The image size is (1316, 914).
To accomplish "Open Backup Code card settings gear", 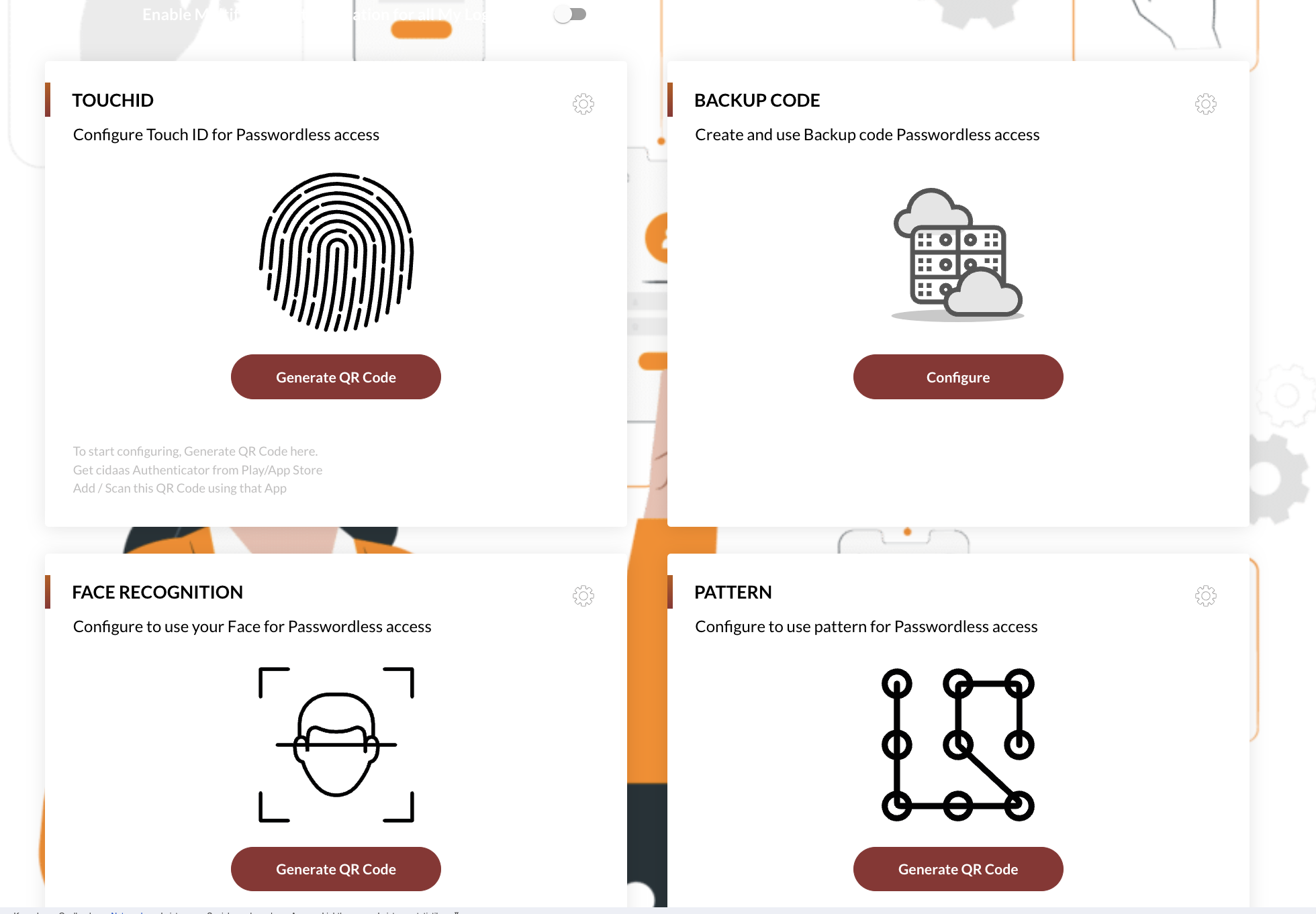I will tap(1205, 103).
